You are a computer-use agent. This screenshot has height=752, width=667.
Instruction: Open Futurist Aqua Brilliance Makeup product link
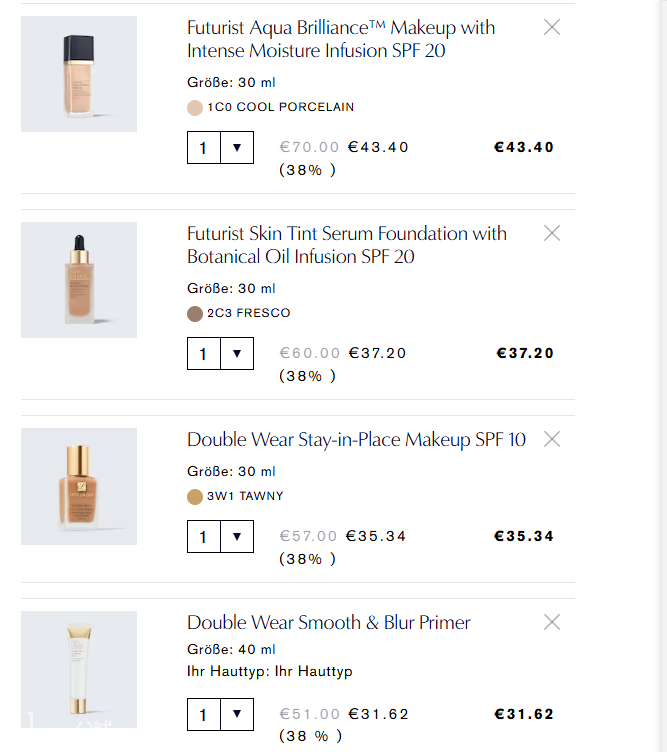340,39
